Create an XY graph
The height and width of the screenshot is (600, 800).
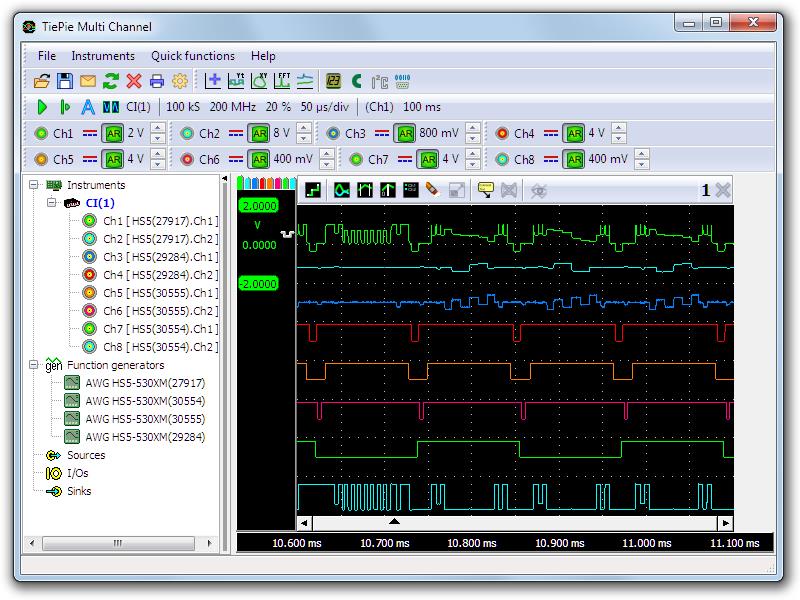(259, 81)
